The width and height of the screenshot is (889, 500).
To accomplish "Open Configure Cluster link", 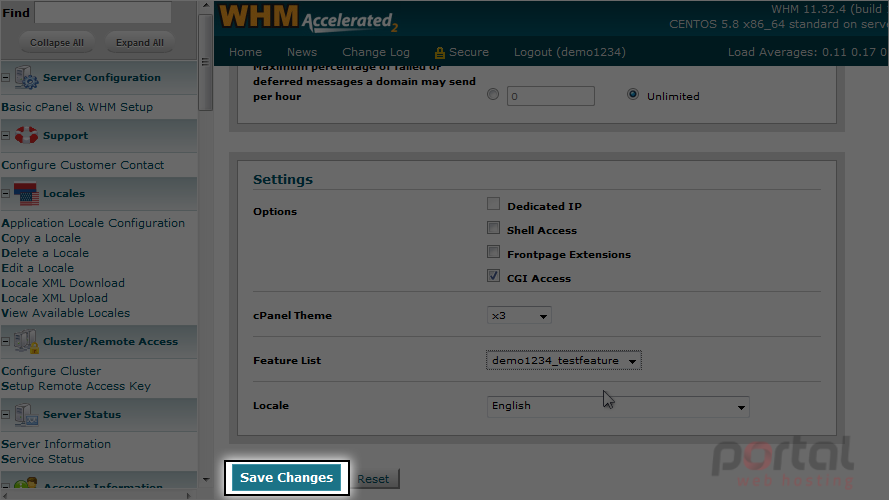I will click(x=51, y=371).
